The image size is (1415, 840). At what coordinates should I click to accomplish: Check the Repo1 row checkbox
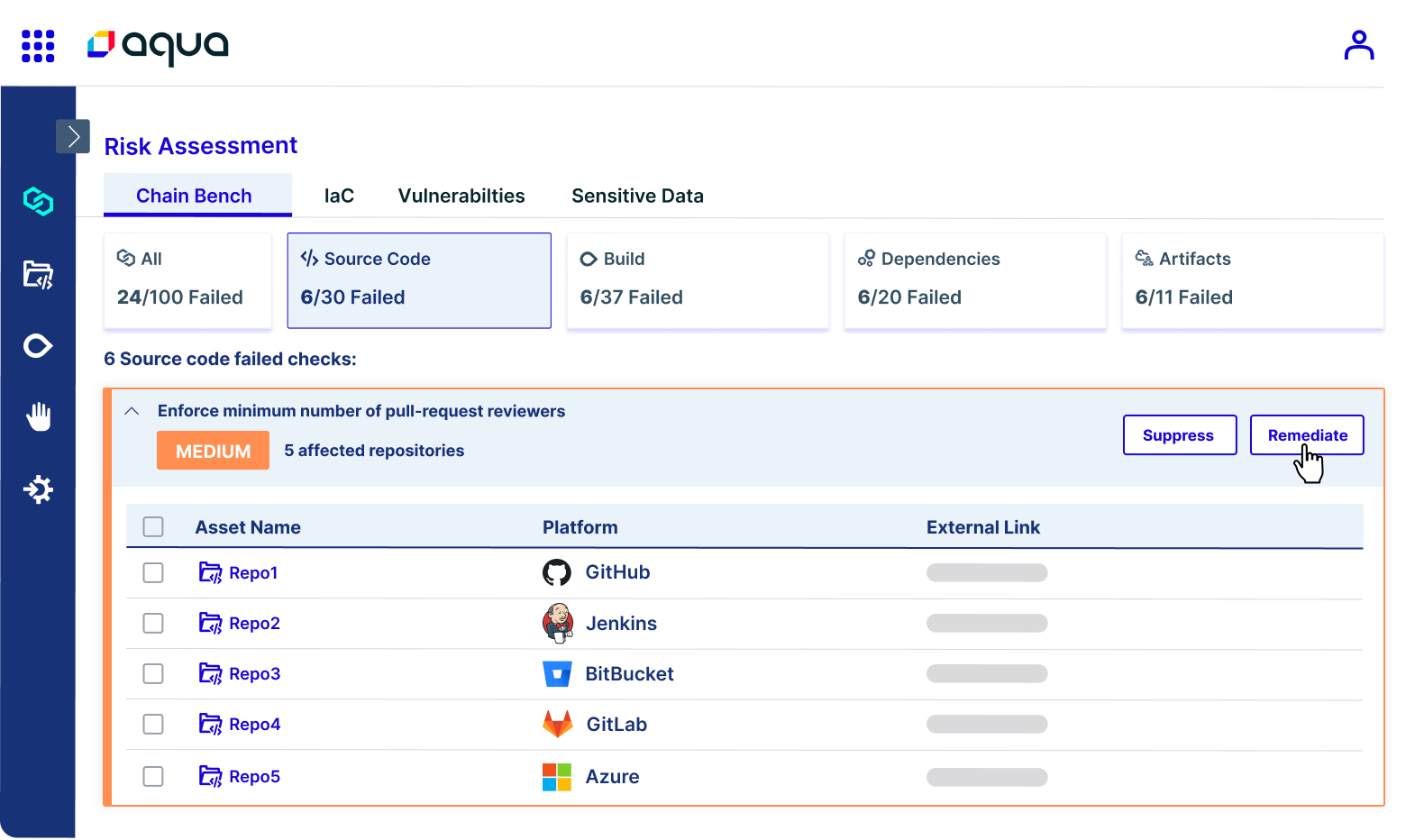[153, 572]
